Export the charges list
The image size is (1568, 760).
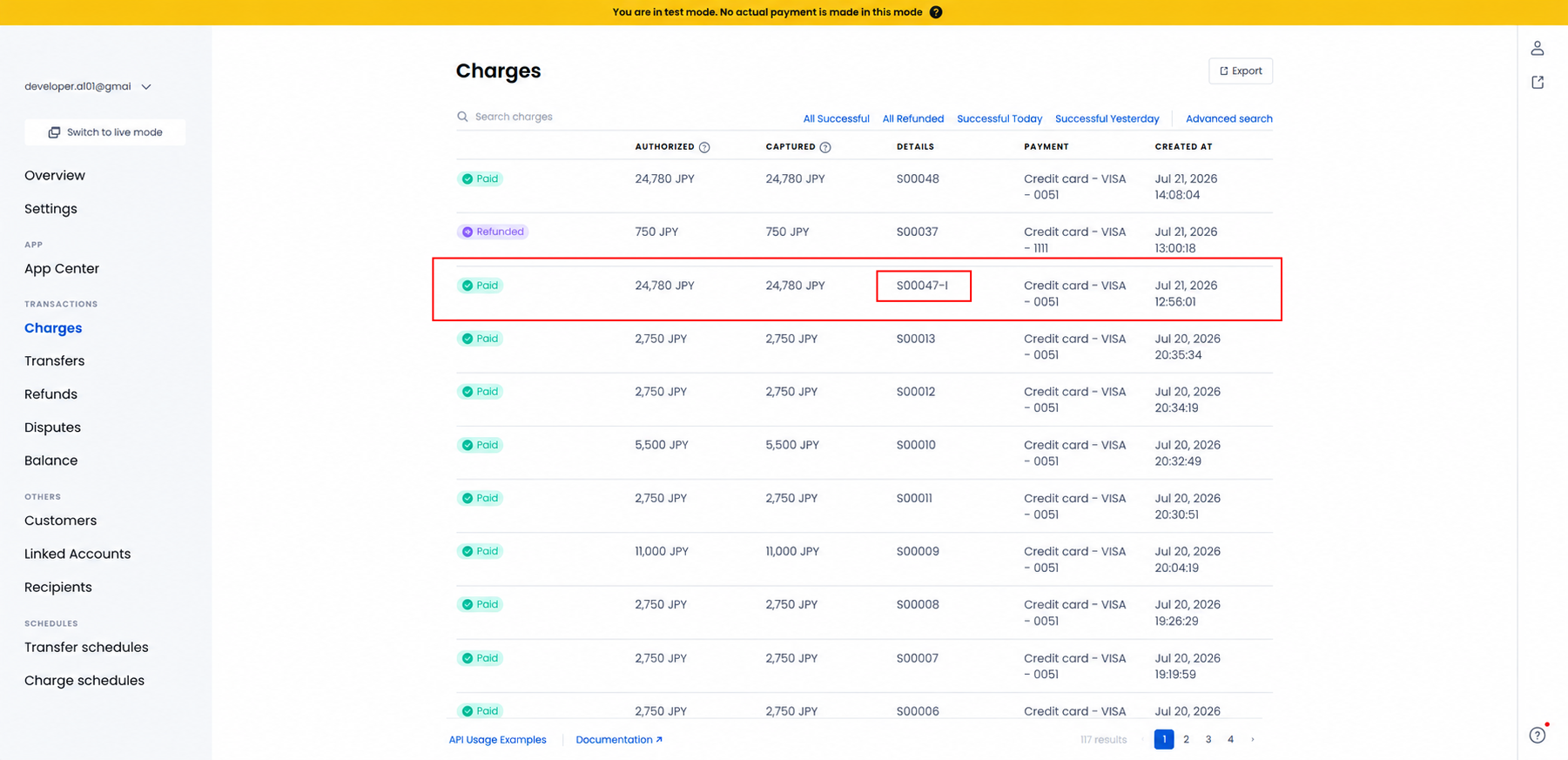pyautogui.click(x=1241, y=71)
